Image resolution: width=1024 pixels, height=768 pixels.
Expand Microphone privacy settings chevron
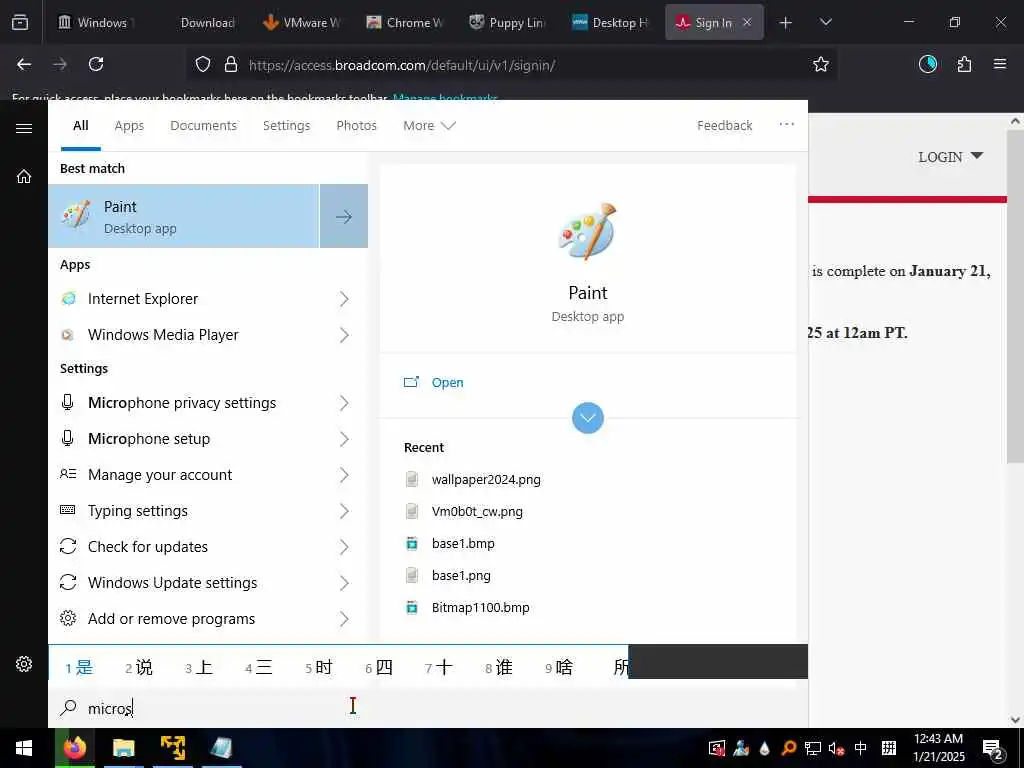pos(344,403)
